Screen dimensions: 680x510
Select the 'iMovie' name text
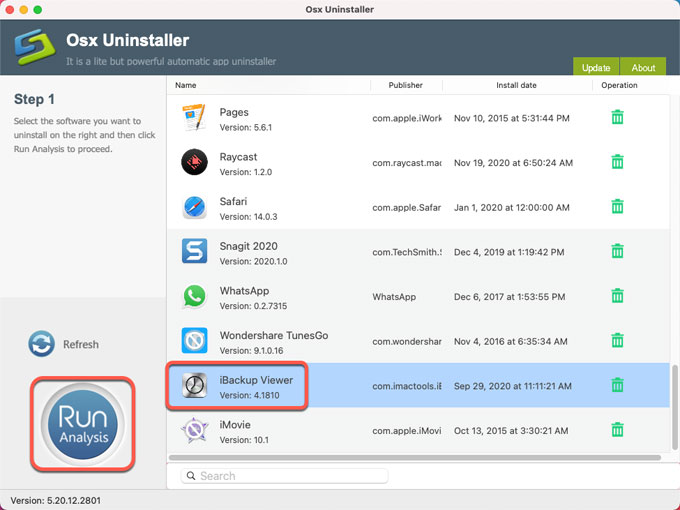tap(235, 425)
